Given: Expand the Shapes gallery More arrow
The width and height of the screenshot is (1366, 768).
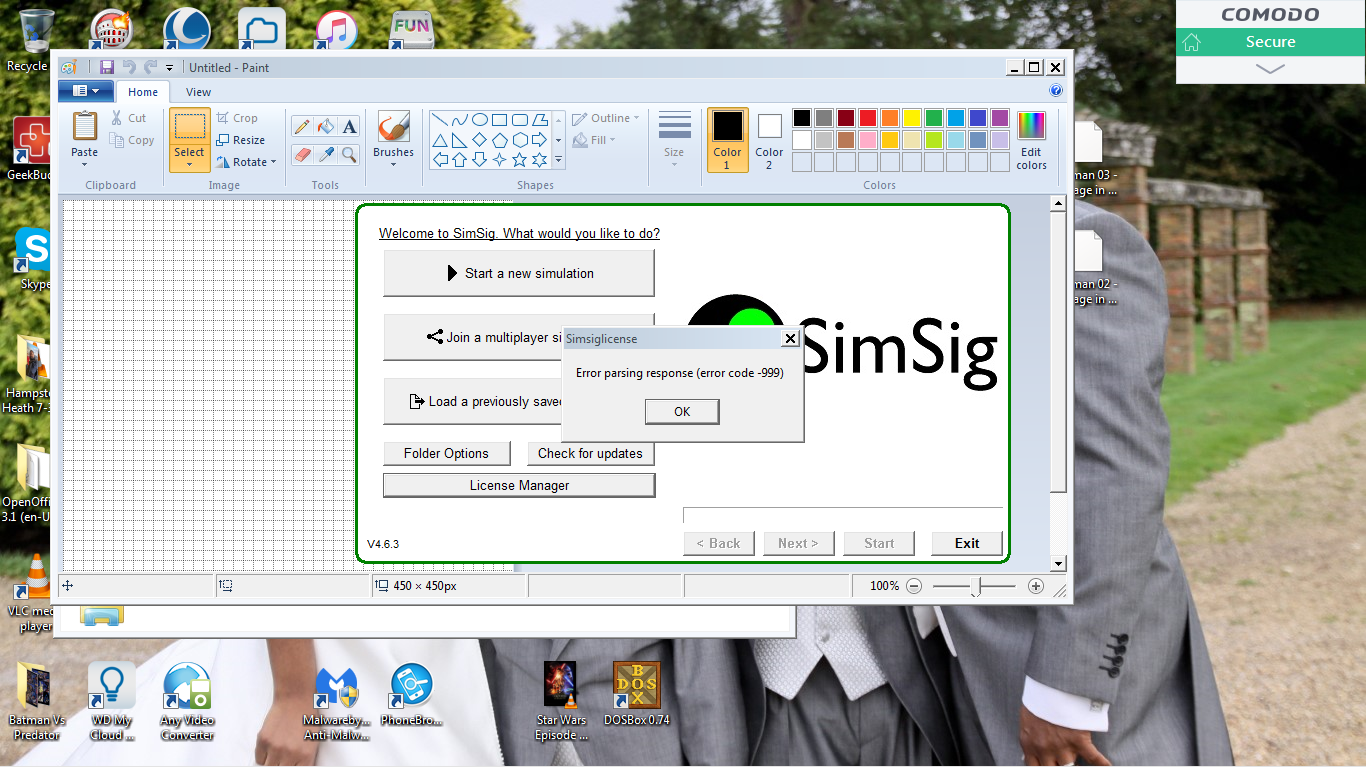Looking at the screenshot, I should (558, 160).
